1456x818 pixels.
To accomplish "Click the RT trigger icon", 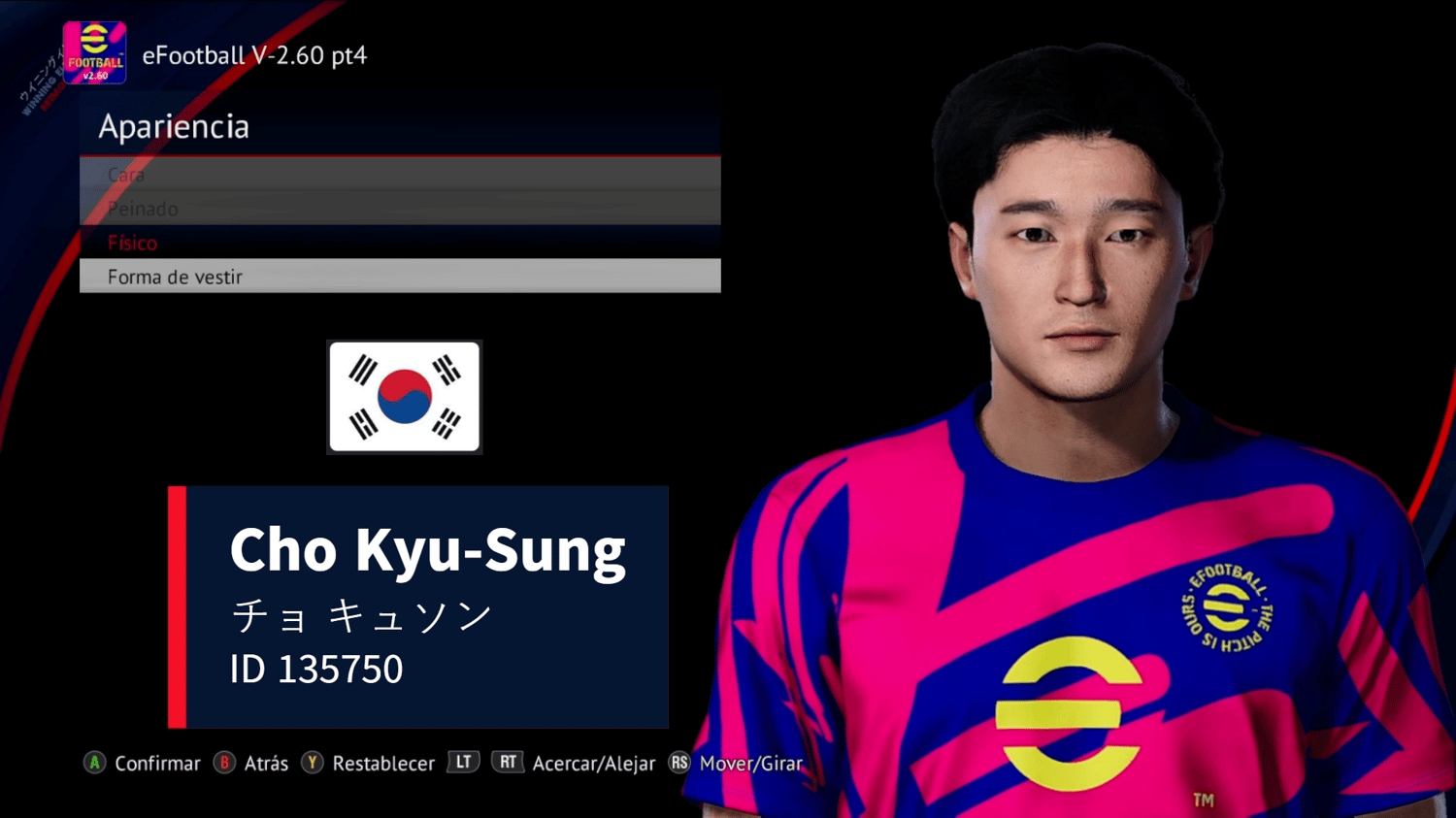I will (508, 762).
